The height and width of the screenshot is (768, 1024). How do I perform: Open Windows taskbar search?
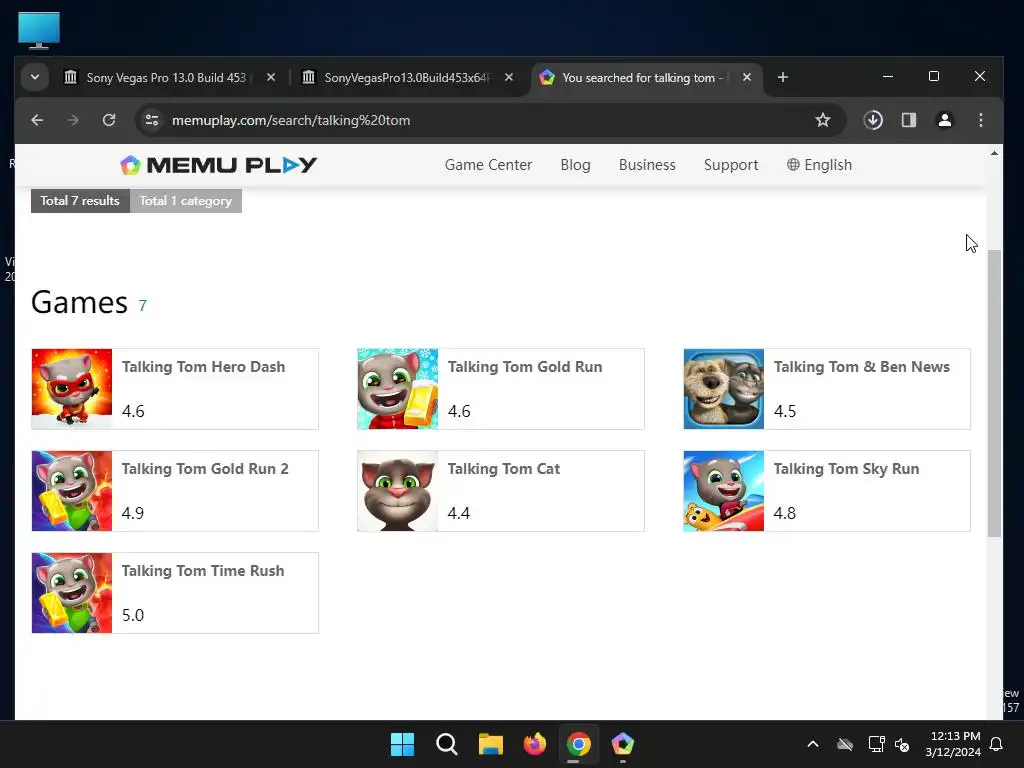[x=447, y=744]
